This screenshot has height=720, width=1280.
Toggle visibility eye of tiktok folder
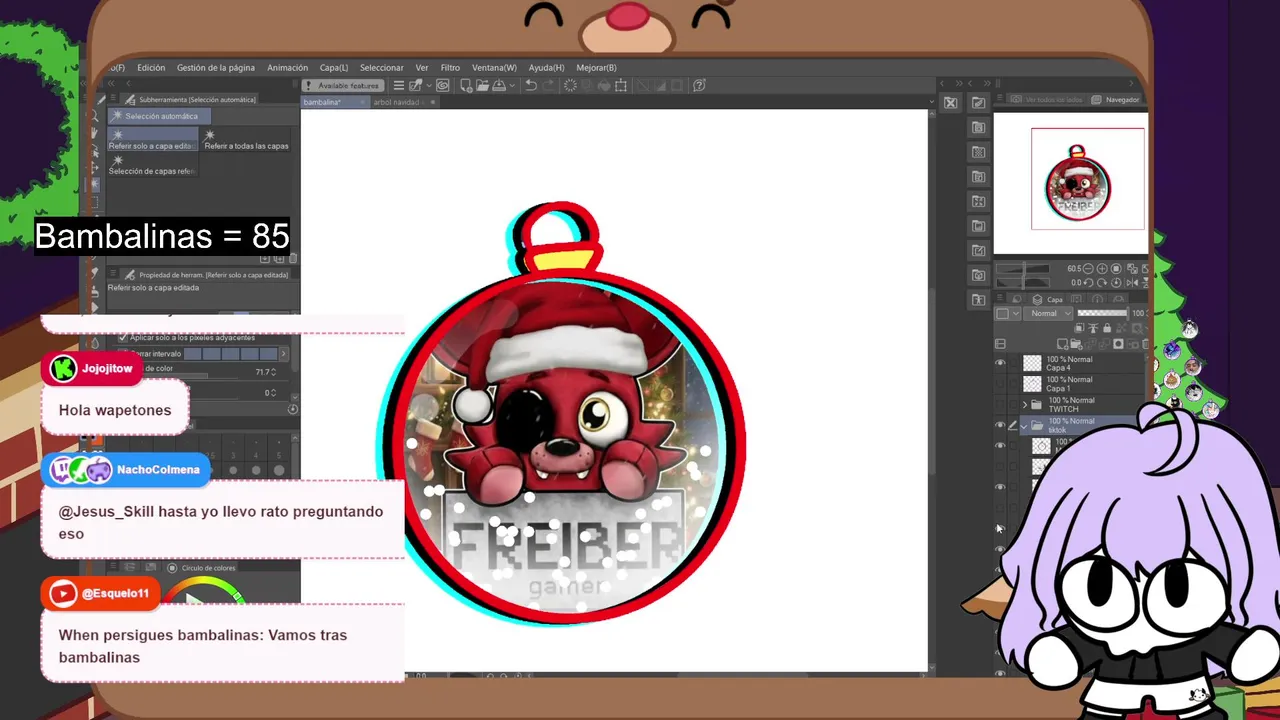[x=1000, y=425]
